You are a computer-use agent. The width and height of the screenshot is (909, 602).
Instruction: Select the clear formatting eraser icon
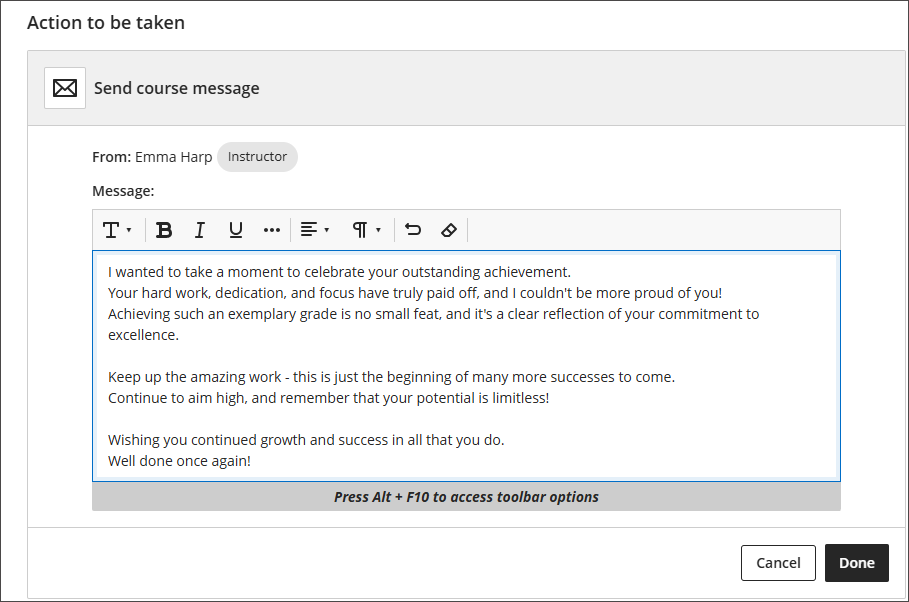[448, 229]
